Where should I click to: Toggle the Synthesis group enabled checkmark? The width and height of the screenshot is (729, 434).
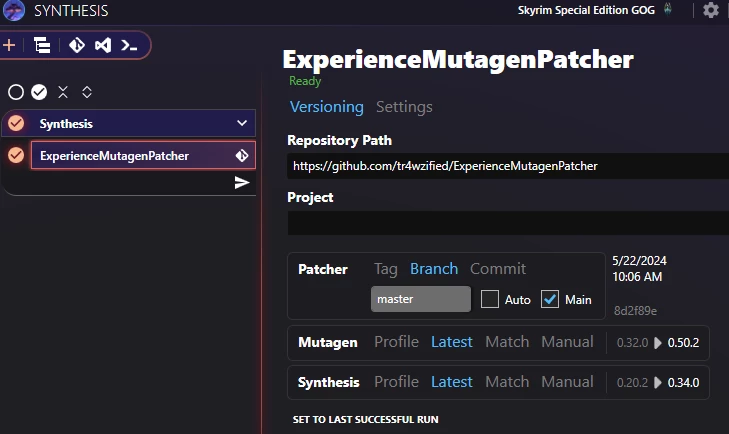(16, 123)
